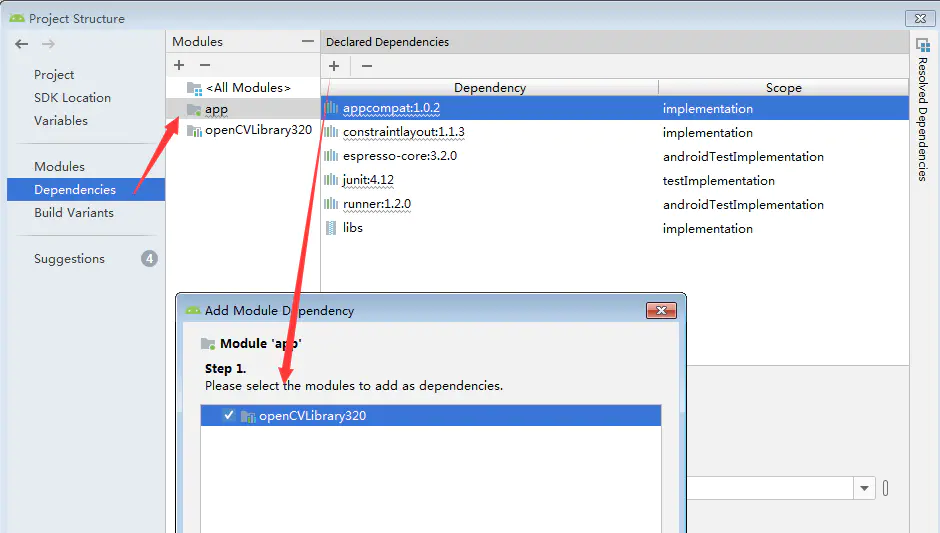Select the app module

click(x=216, y=109)
